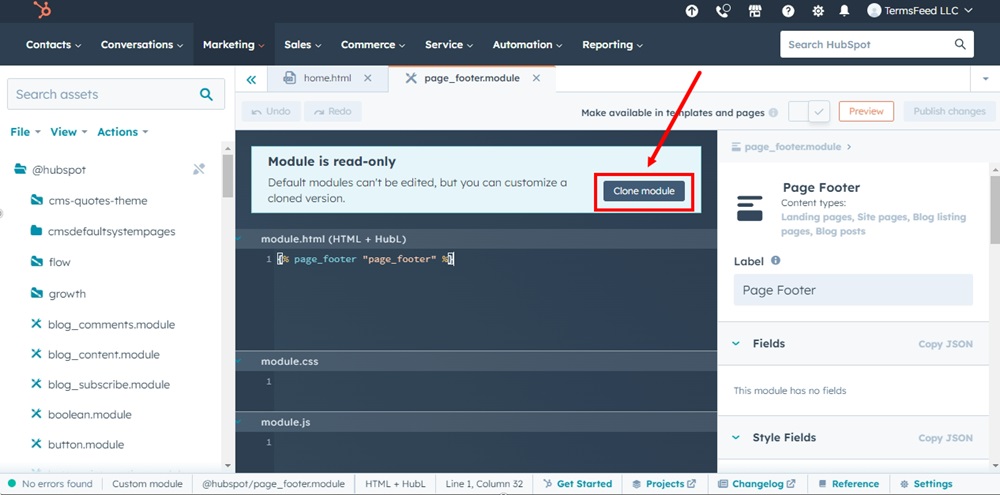Open the Reporting menu
1000x495 pixels.
tap(612, 45)
